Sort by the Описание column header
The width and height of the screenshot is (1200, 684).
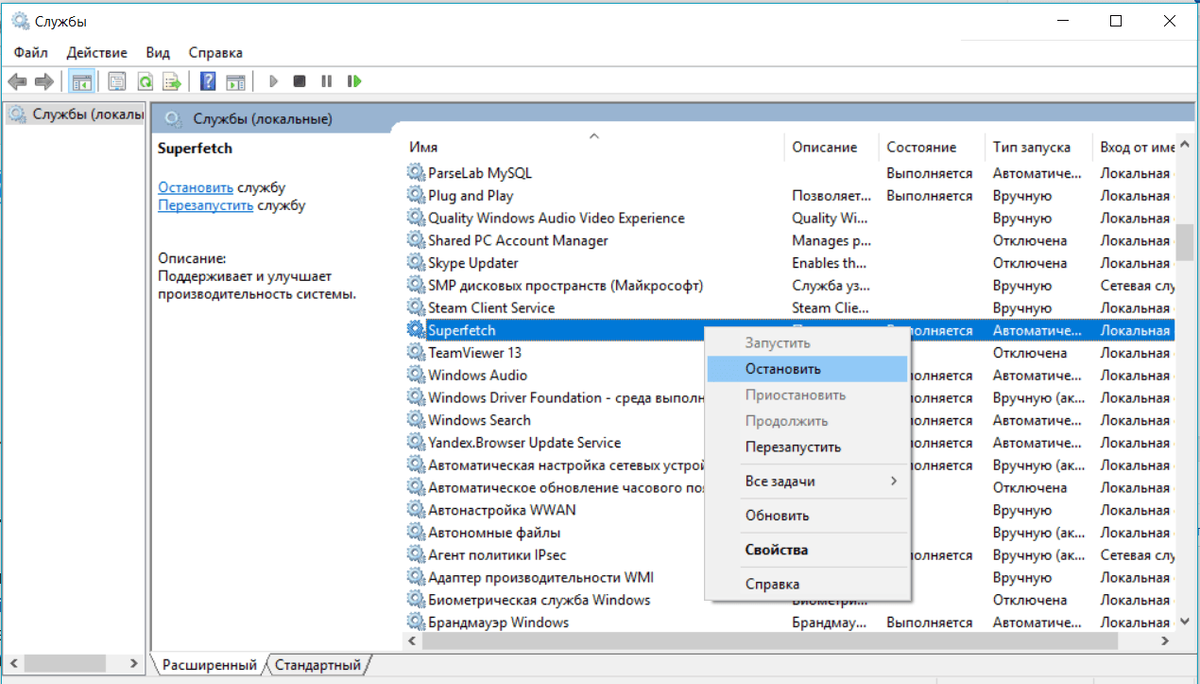click(x=830, y=147)
